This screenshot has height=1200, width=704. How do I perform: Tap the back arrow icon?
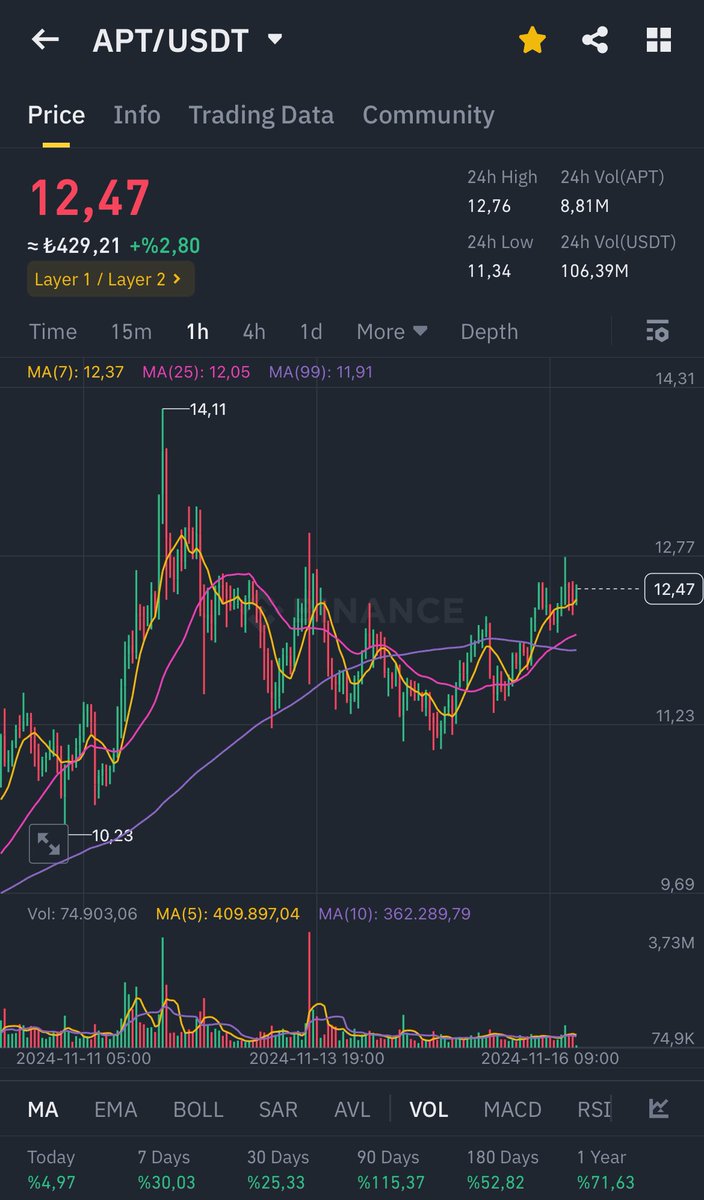45,40
